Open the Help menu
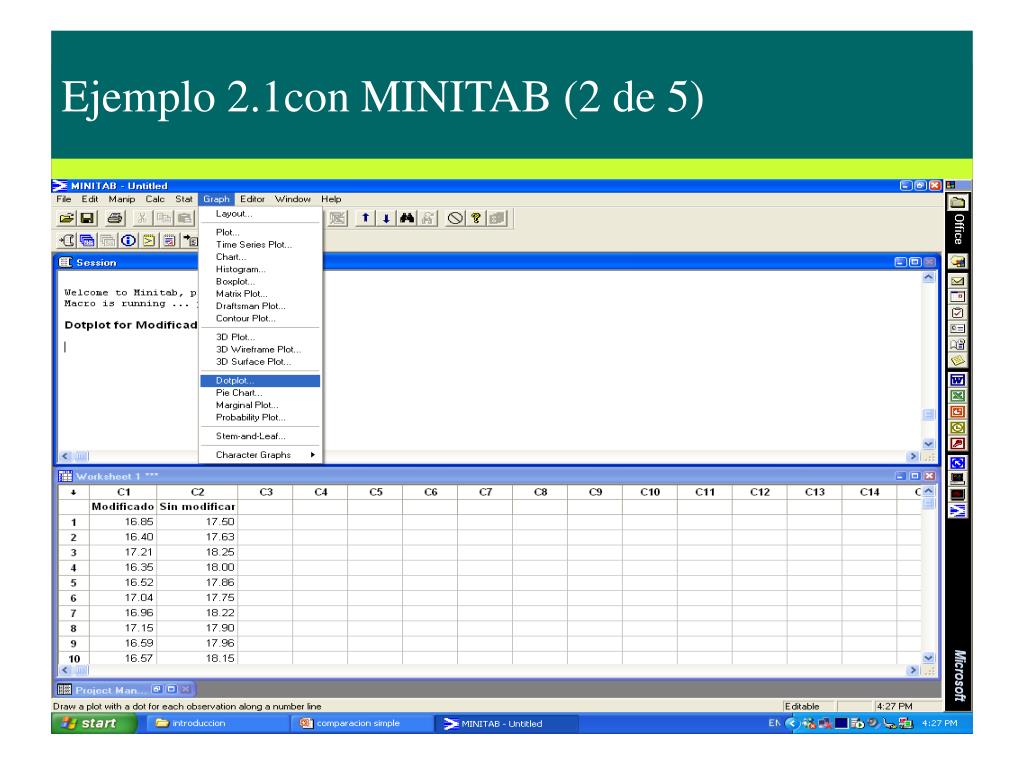This screenshot has height=768, width=1024. (x=331, y=199)
